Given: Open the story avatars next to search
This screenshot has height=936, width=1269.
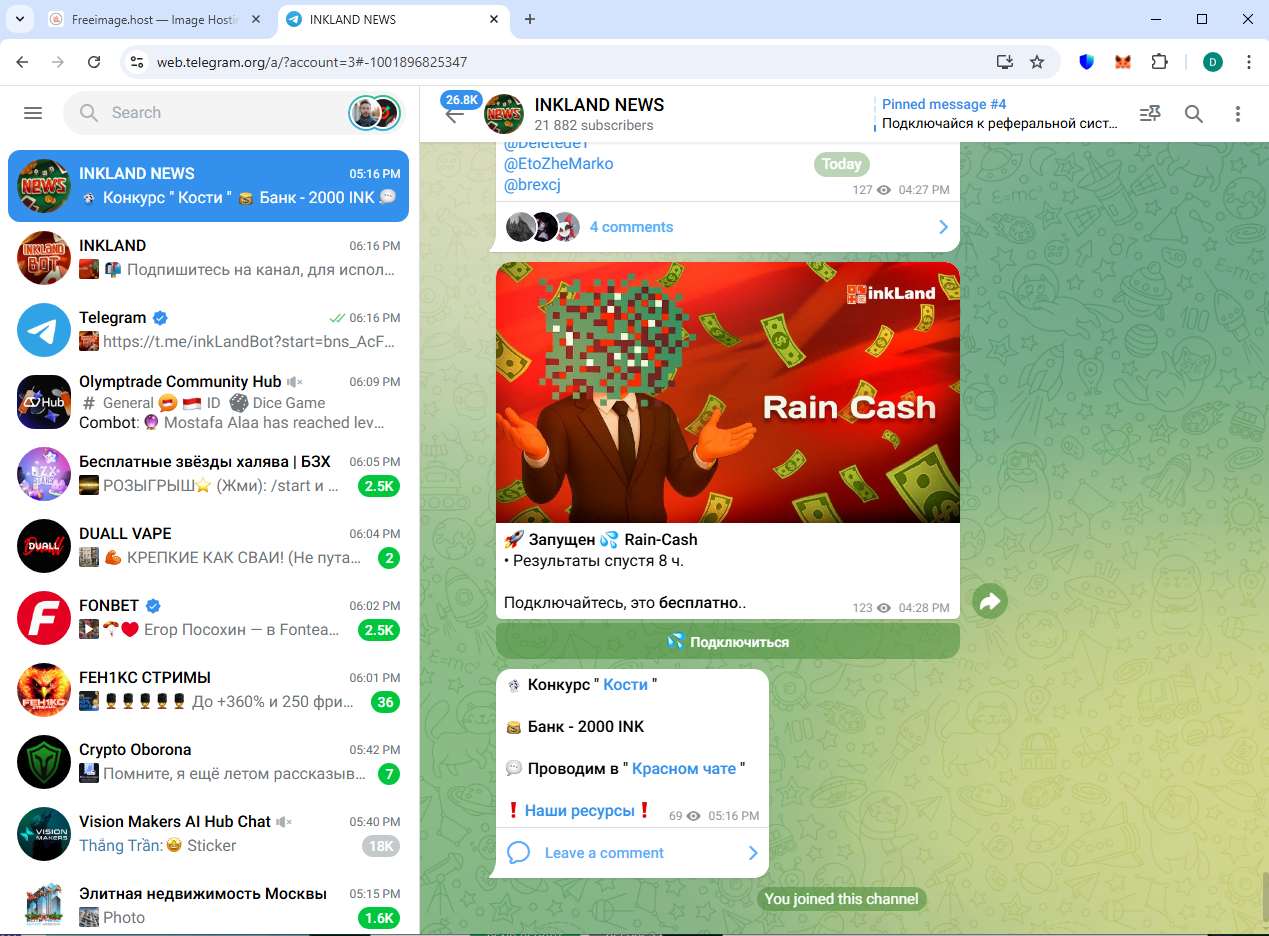Looking at the screenshot, I should (375, 113).
